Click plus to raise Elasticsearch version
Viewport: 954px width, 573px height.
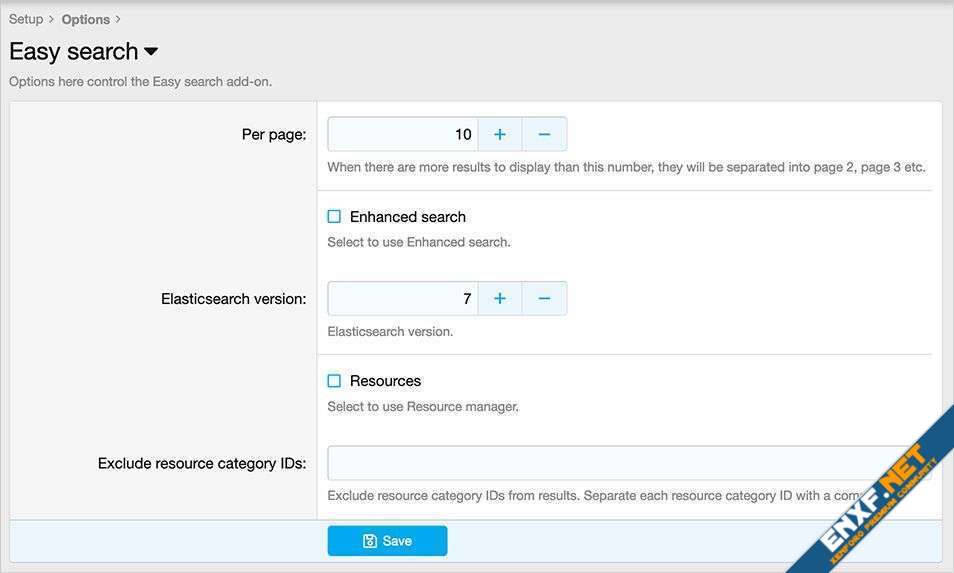click(x=500, y=298)
